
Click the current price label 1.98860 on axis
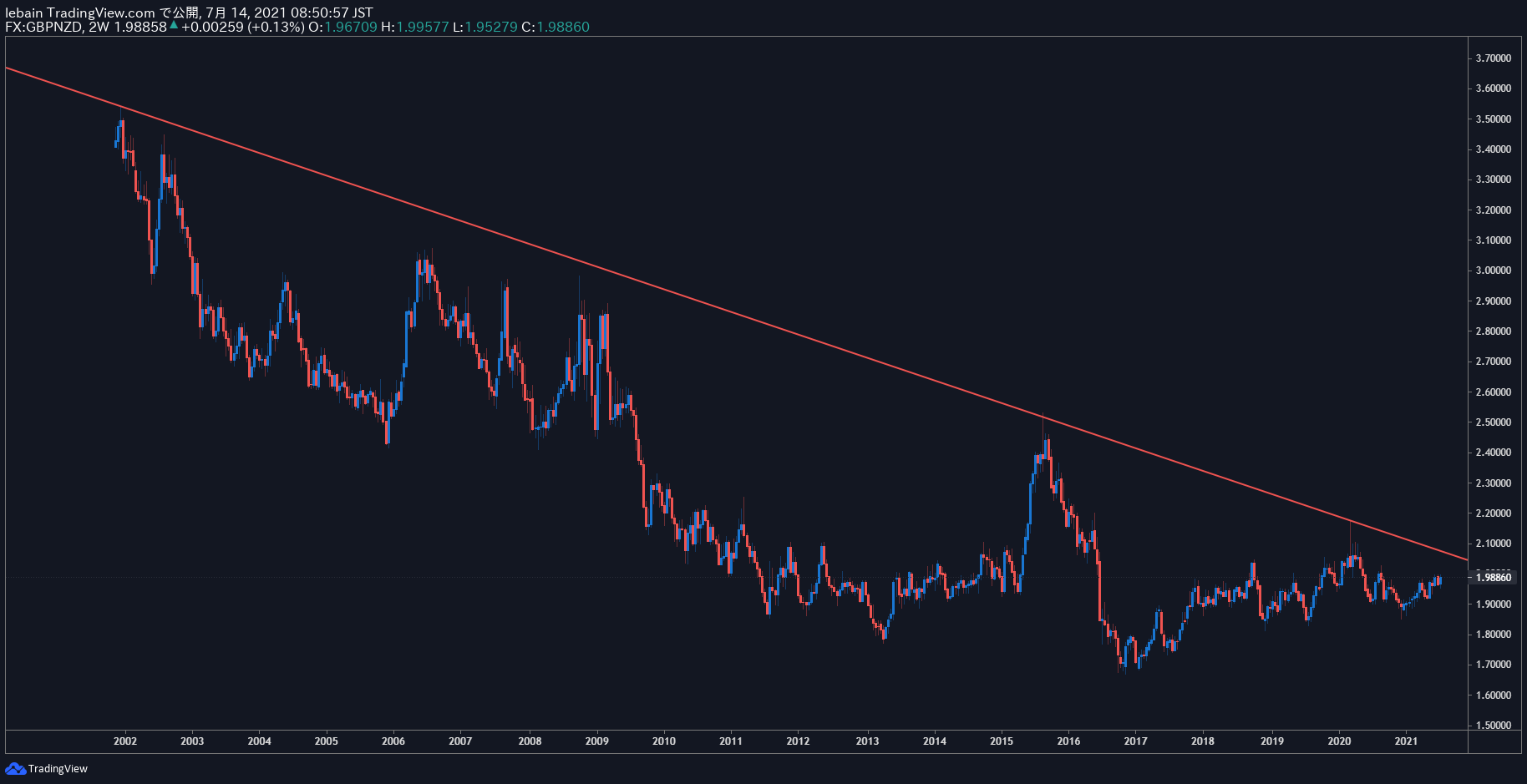pos(1494,577)
